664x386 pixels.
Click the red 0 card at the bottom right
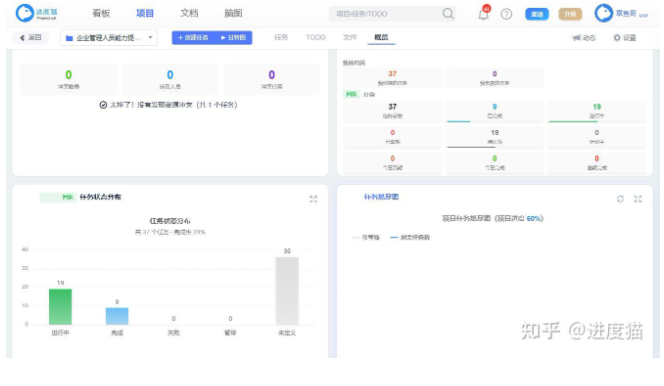click(x=597, y=163)
